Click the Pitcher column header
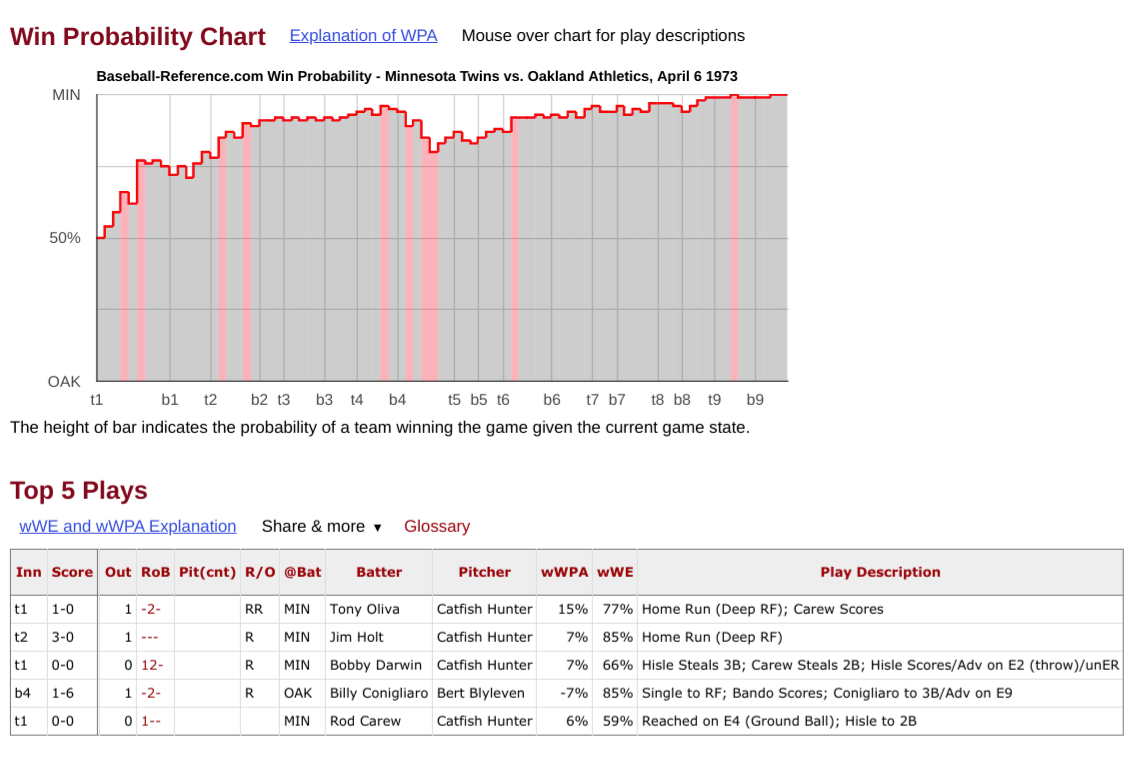The height and width of the screenshot is (761, 1142). click(484, 572)
